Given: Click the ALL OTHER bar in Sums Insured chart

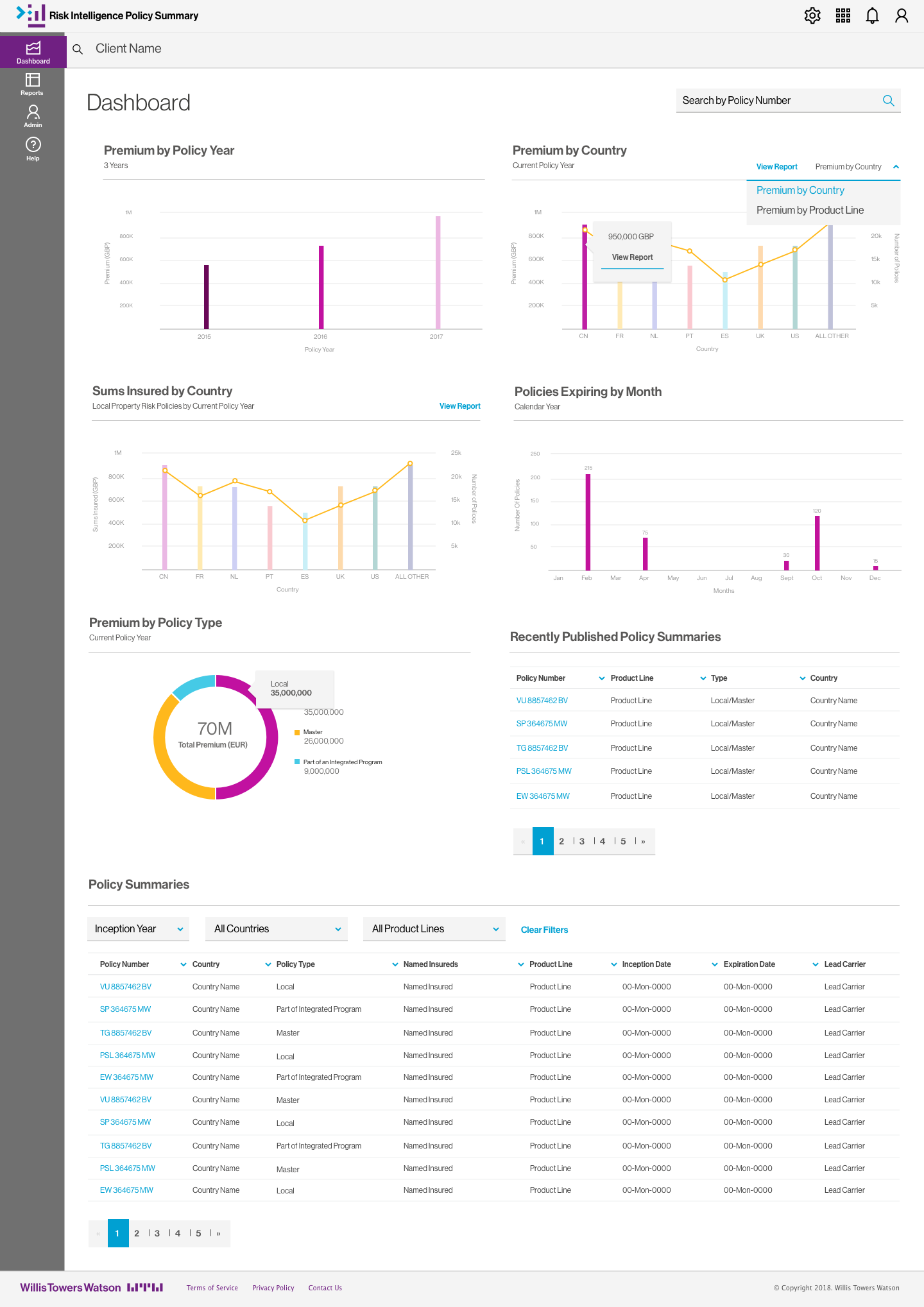Looking at the screenshot, I should pyautogui.click(x=410, y=517).
